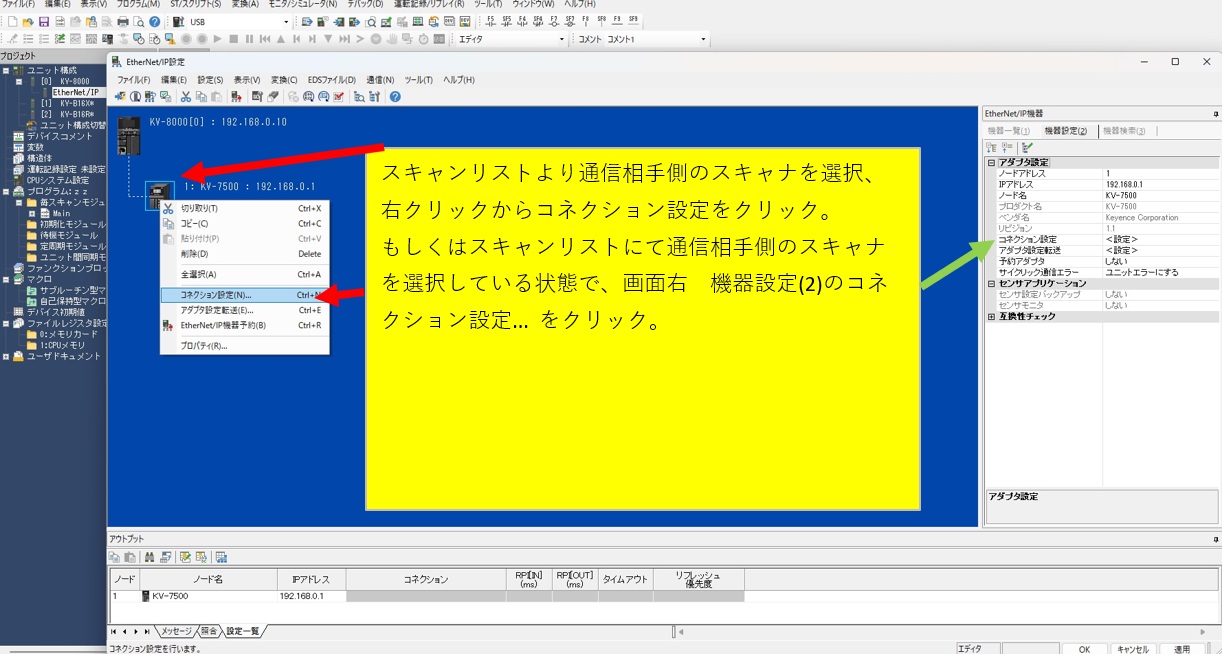Image resolution: width=1222 pixels, height=657 pixels.
Task: Click the Save icon in main toolbar
Action: [x=44, y=22]
